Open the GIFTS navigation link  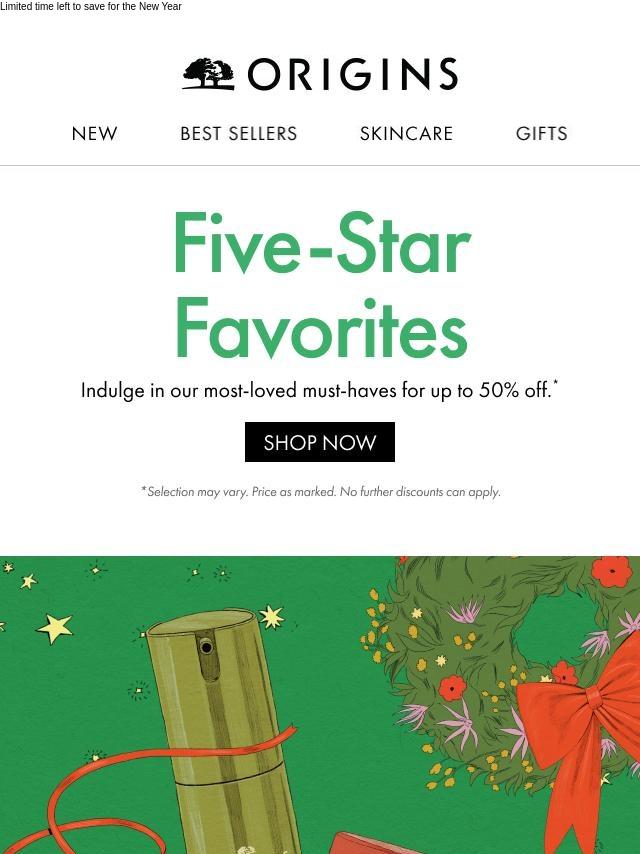(x=541, y=133)
